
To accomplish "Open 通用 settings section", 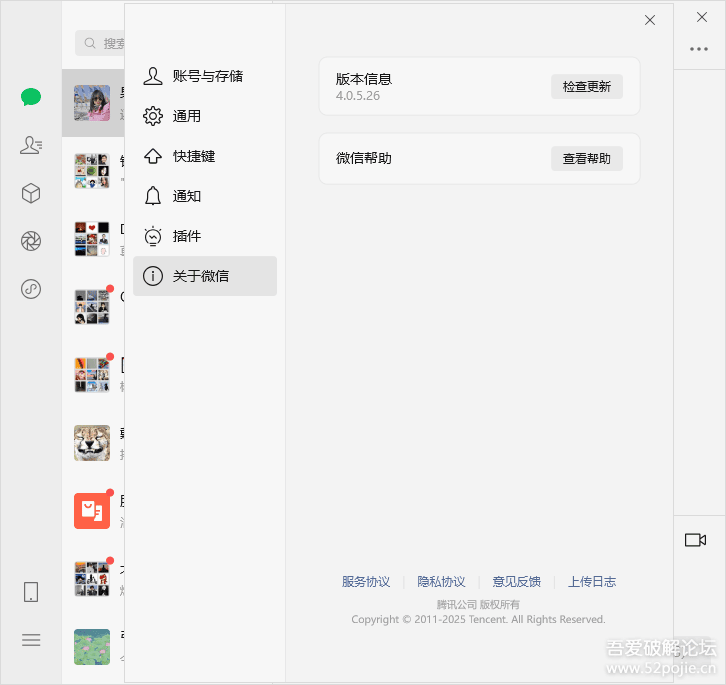I will (205, 116).
